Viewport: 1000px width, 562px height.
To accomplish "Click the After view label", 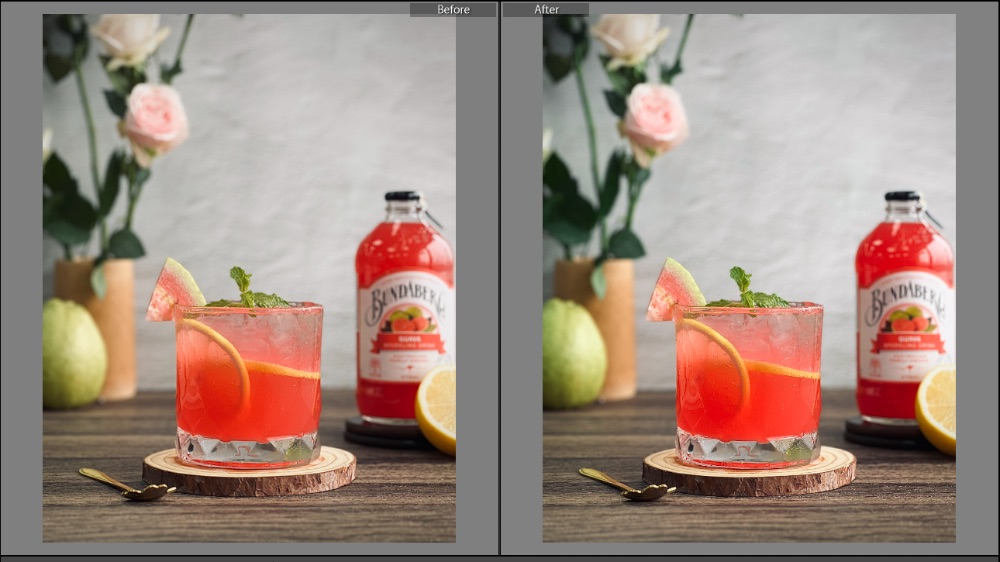I will [546, 10].
